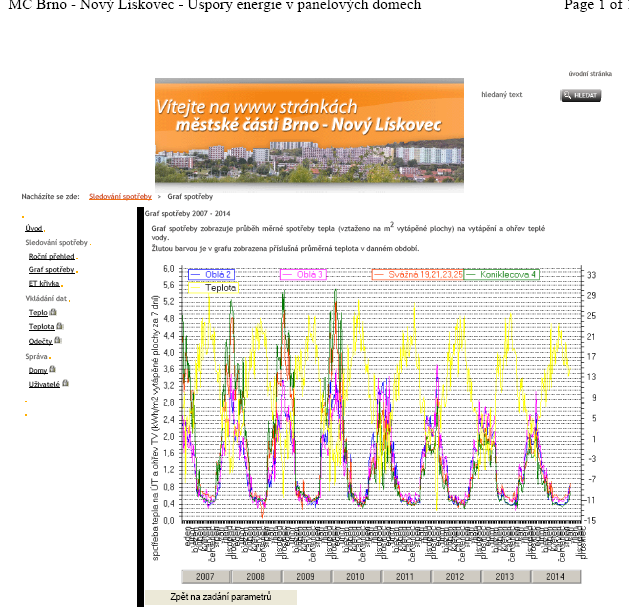
Task: Select the 2011 year button under the chart
Action: 405,577
